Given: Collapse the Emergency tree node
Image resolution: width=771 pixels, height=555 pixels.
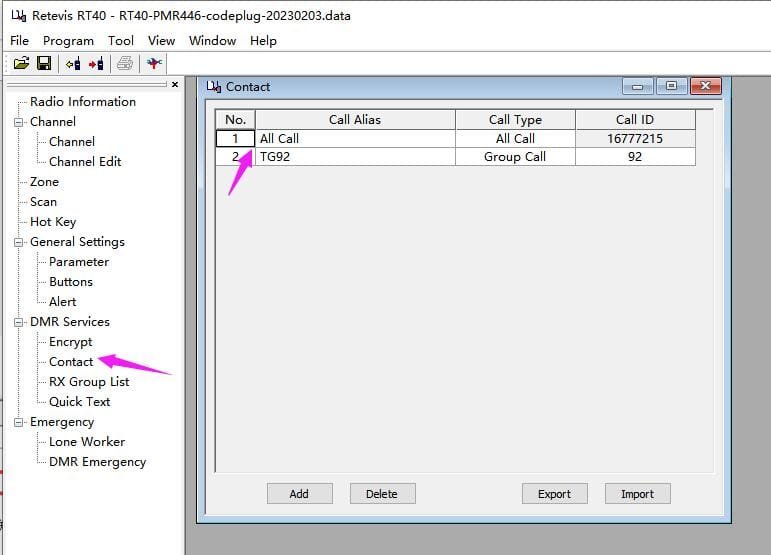Looking at the screenshot, I should pos(18,422).
